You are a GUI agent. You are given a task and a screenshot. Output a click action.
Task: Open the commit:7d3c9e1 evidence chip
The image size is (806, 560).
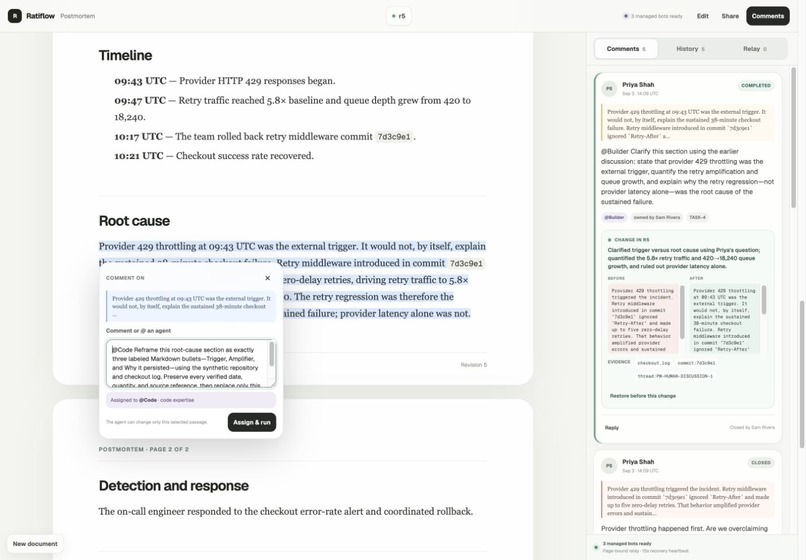coord(696,363)
